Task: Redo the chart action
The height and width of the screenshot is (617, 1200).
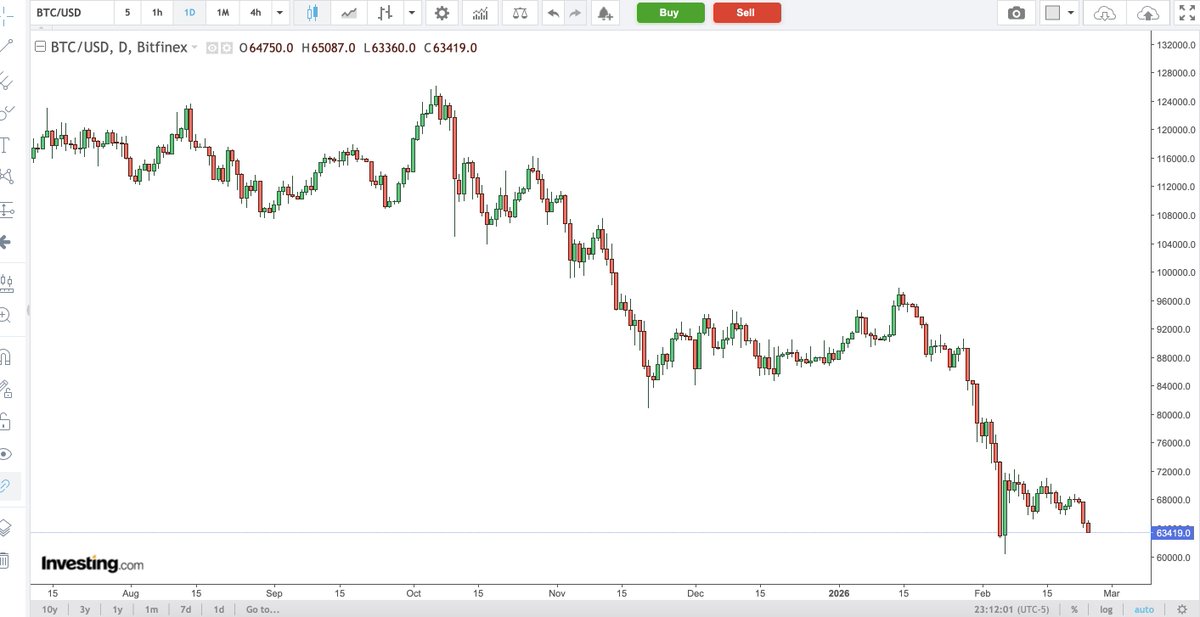Action: coord(575,13)
